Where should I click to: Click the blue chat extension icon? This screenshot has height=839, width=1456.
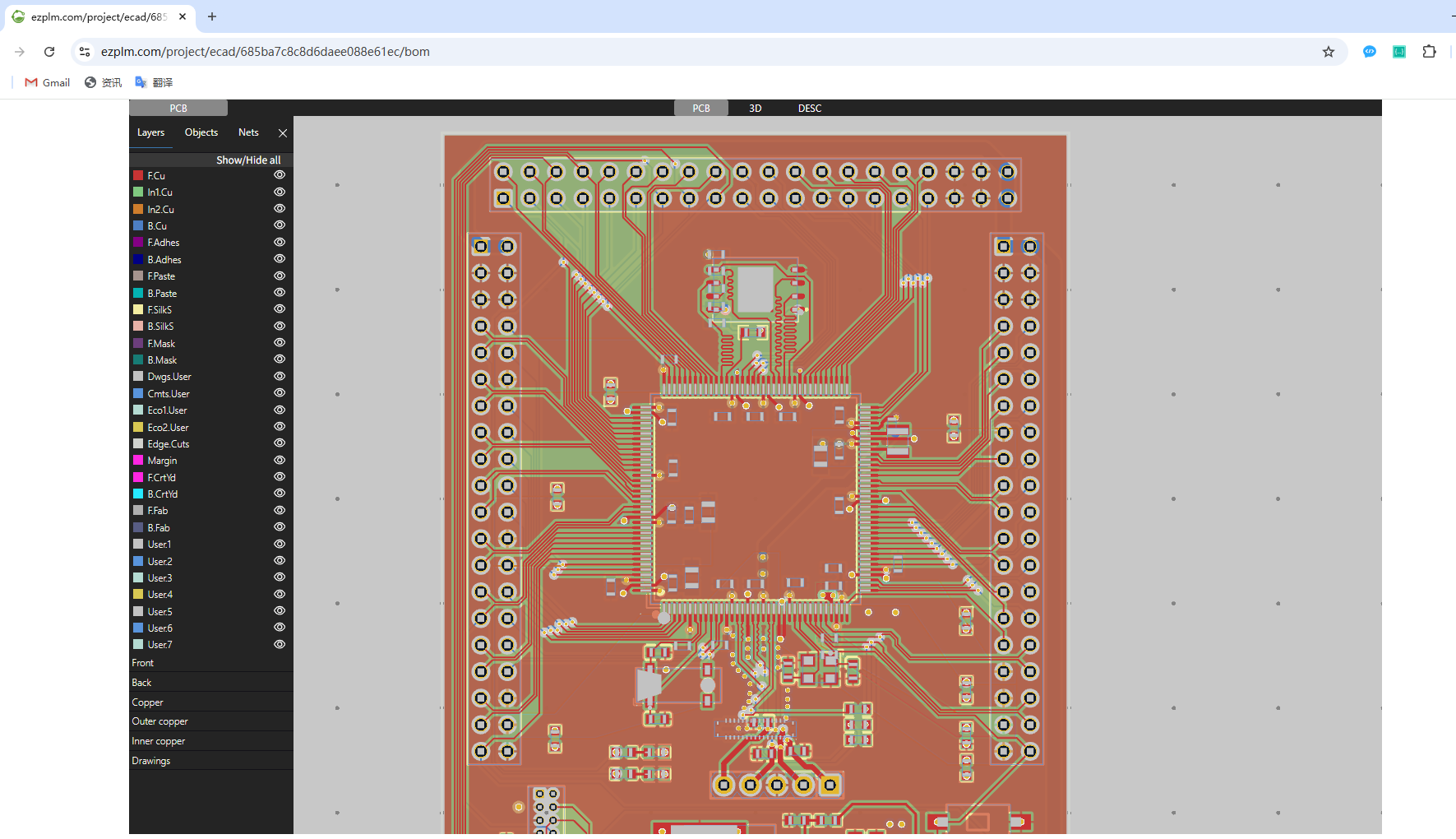coord(1370,52)
